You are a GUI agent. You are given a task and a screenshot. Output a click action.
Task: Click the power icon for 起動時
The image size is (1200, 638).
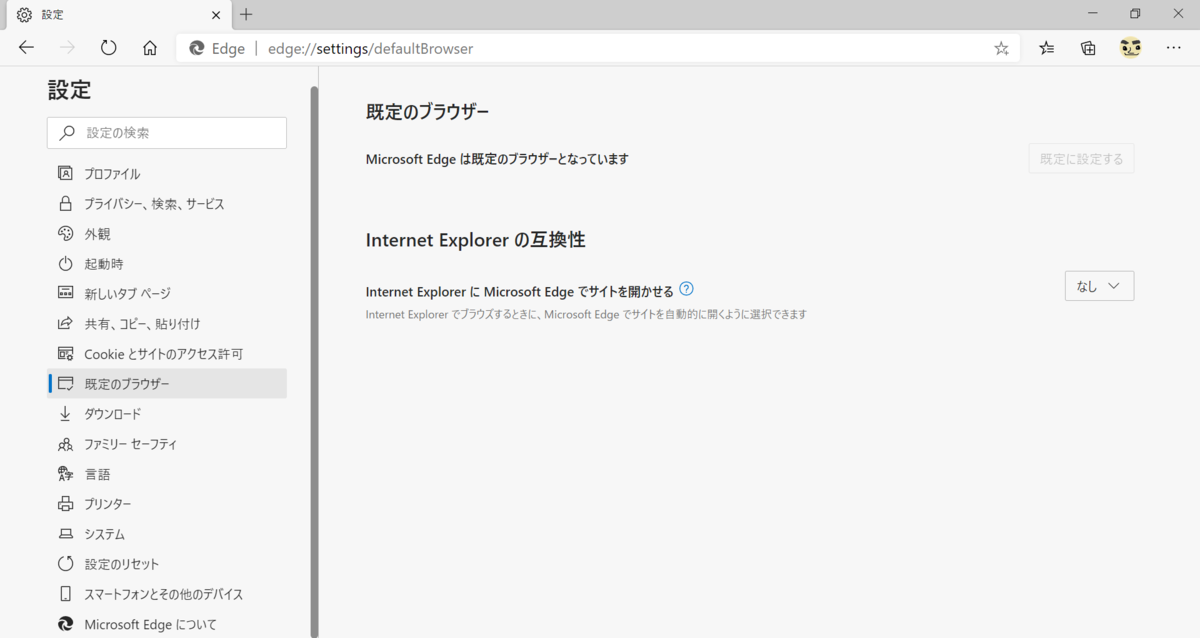pyautogui.click(x=65, y=263)
